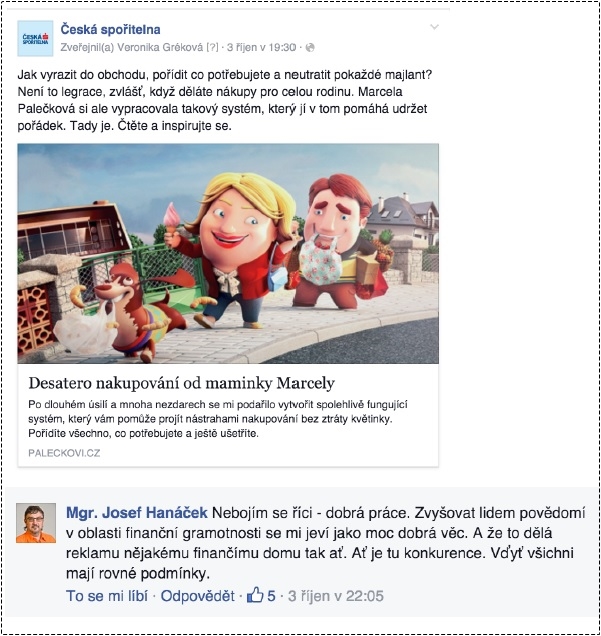Click the Česká spořitelna logo avatar
The height and width of the screenshot is (636, 601).
[x=35, y=38]
